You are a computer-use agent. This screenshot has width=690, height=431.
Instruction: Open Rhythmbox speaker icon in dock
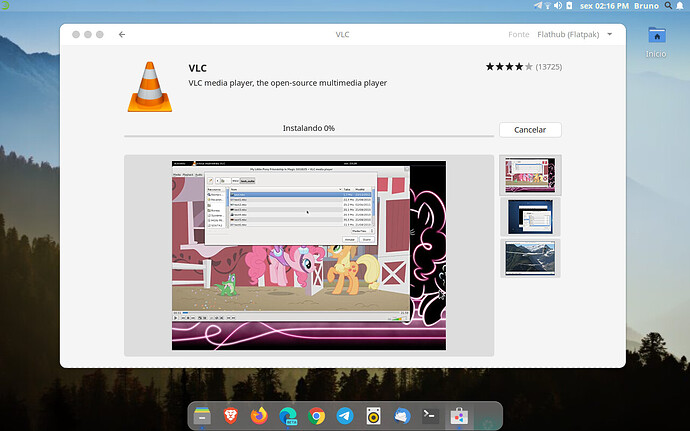pos(374,416)
